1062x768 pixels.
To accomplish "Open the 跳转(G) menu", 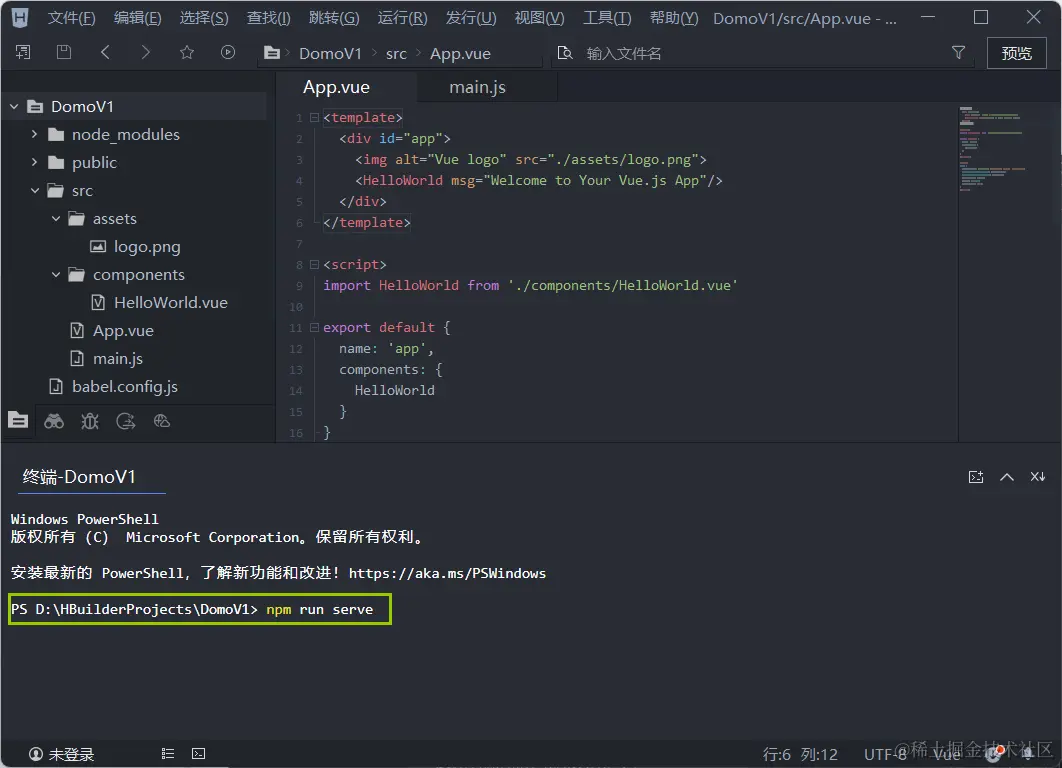I will tap(334, 18).
